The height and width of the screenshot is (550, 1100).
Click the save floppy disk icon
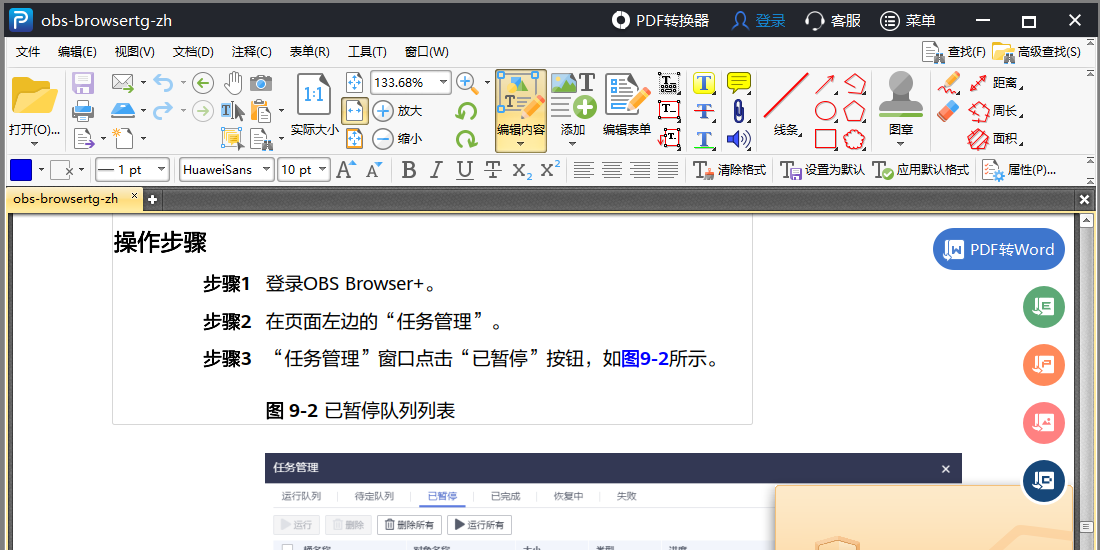click(83, 83)
